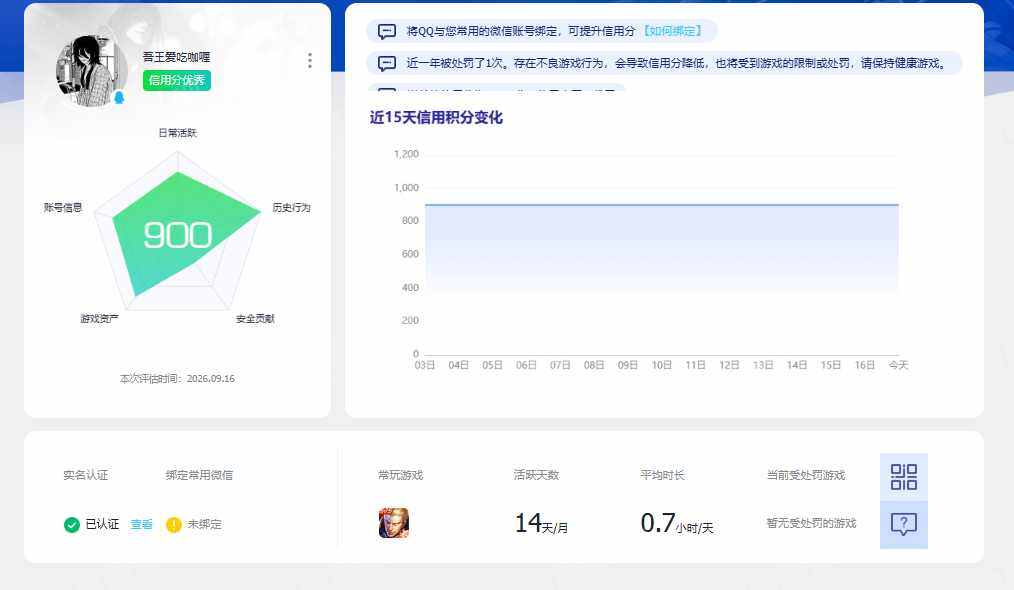The height and width of the screenshot is (590, 1014).
Task: Click the 当前受处罚游戏 heading
Action: (806, 475)
